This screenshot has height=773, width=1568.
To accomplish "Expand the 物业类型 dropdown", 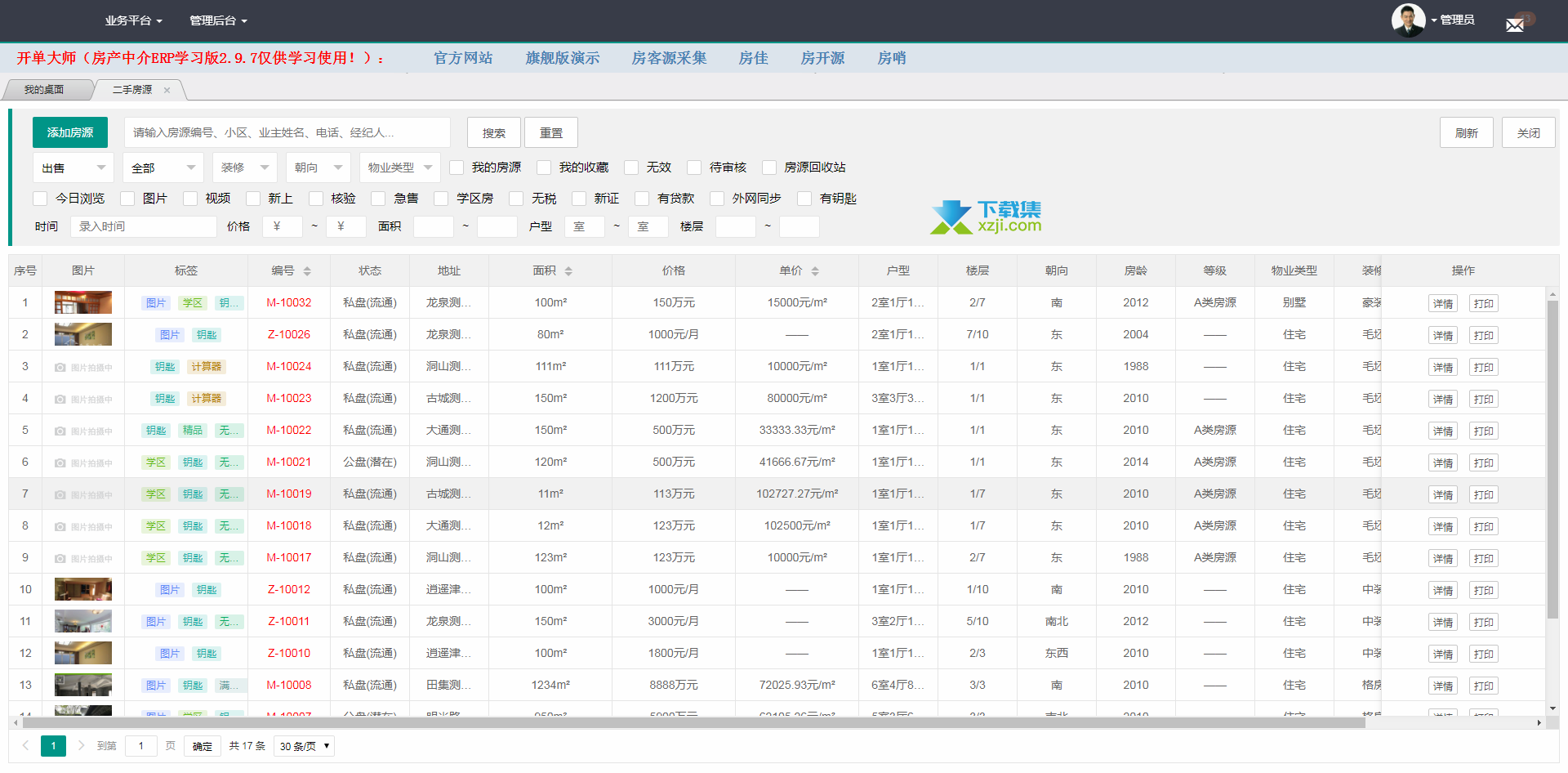I will pos(400,168).
